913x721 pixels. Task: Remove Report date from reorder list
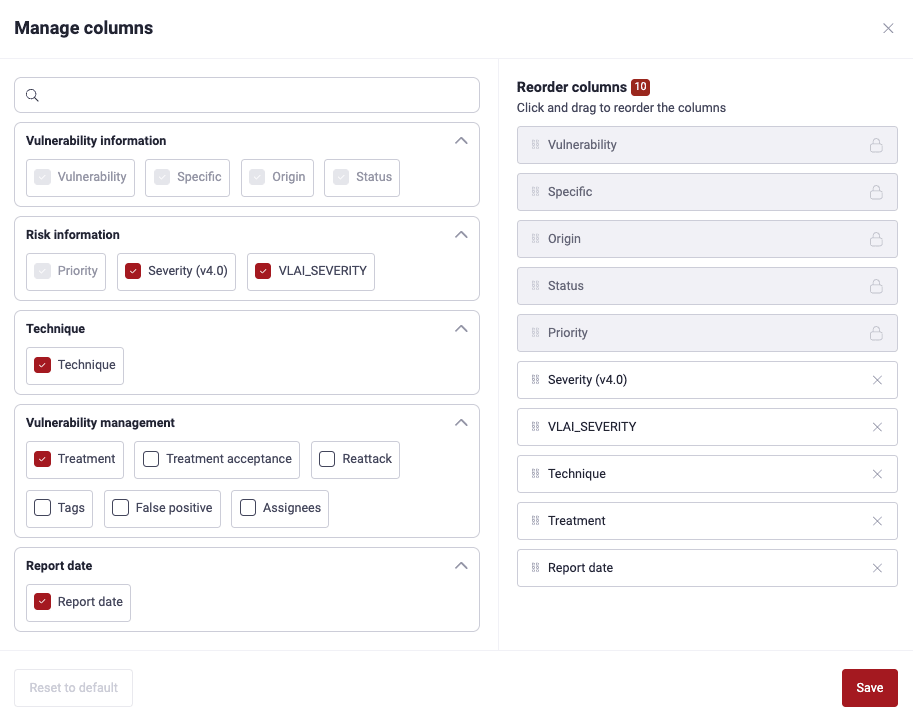877,568
